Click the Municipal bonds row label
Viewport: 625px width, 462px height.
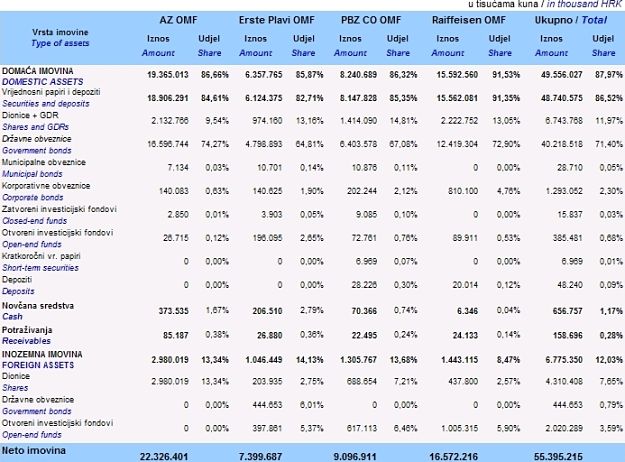pyautogui.click(x=33, y=172)
